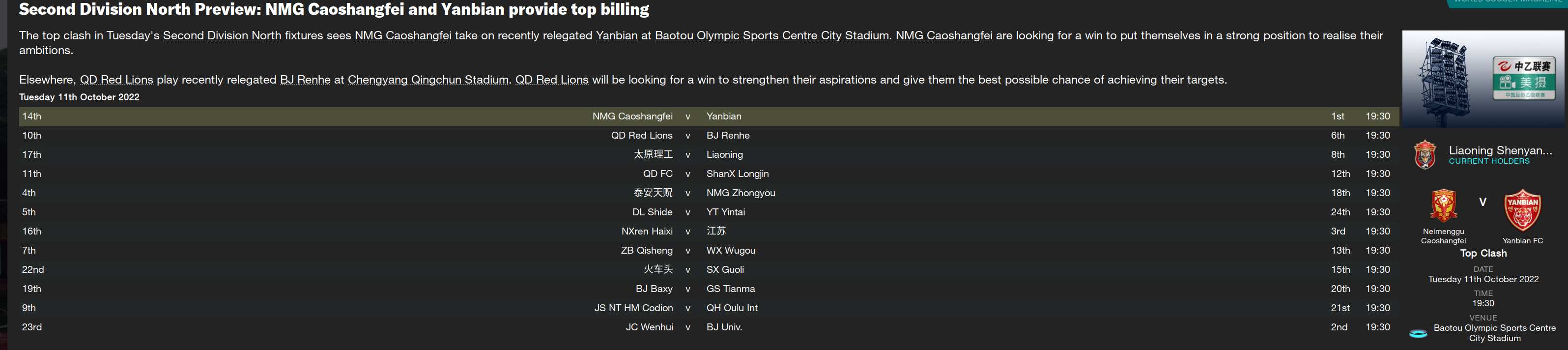This screenshot has width=1568, height=350.
Task: Click Second Division North link in article
Action: click(222, 35)
